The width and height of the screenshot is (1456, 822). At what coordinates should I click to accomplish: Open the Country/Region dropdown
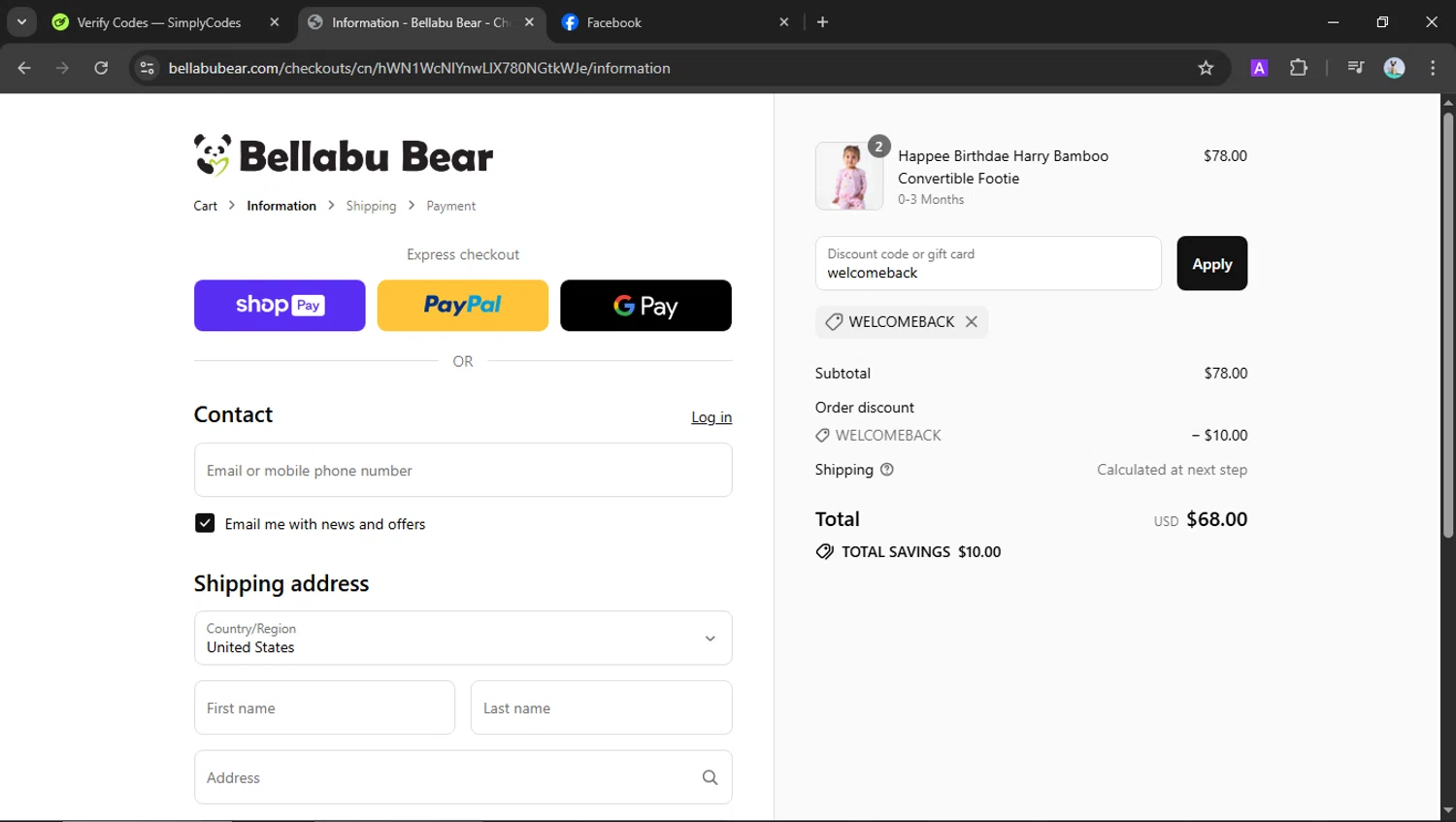pyautogui.click(x=463, y=638)
